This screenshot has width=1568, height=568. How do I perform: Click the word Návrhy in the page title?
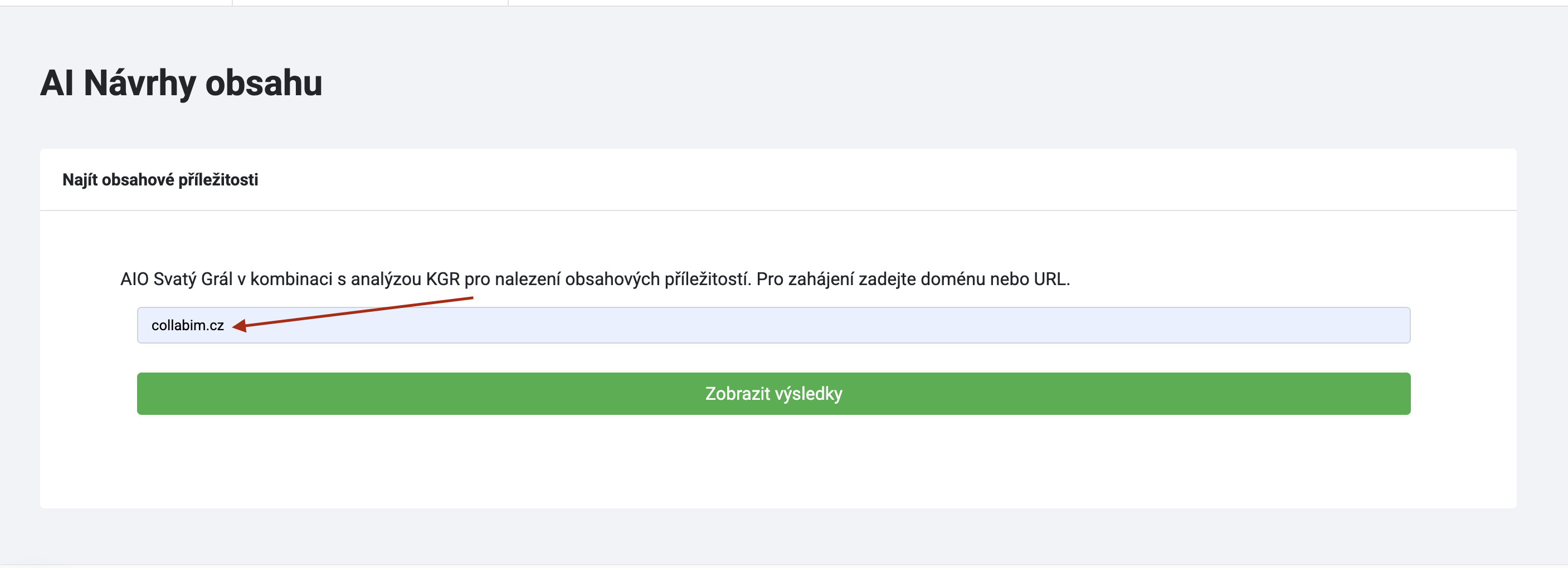140,83
